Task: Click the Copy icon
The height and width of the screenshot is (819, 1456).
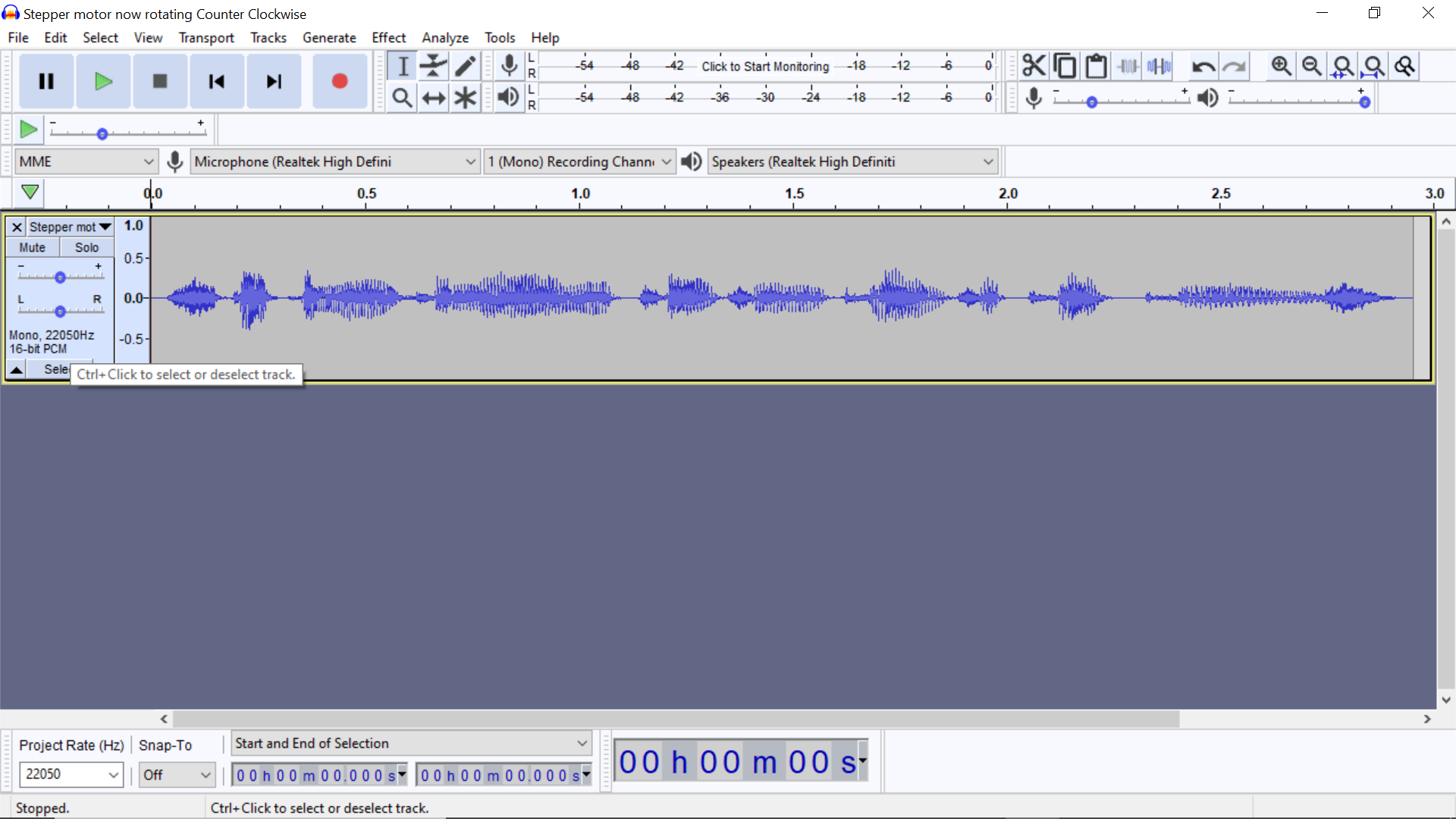Action: point(1065,66)
